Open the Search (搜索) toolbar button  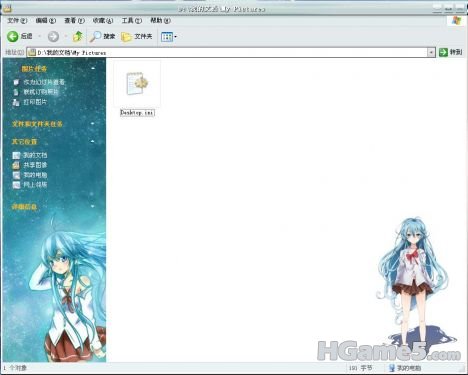pyautogui.click(x=102, y=36)
